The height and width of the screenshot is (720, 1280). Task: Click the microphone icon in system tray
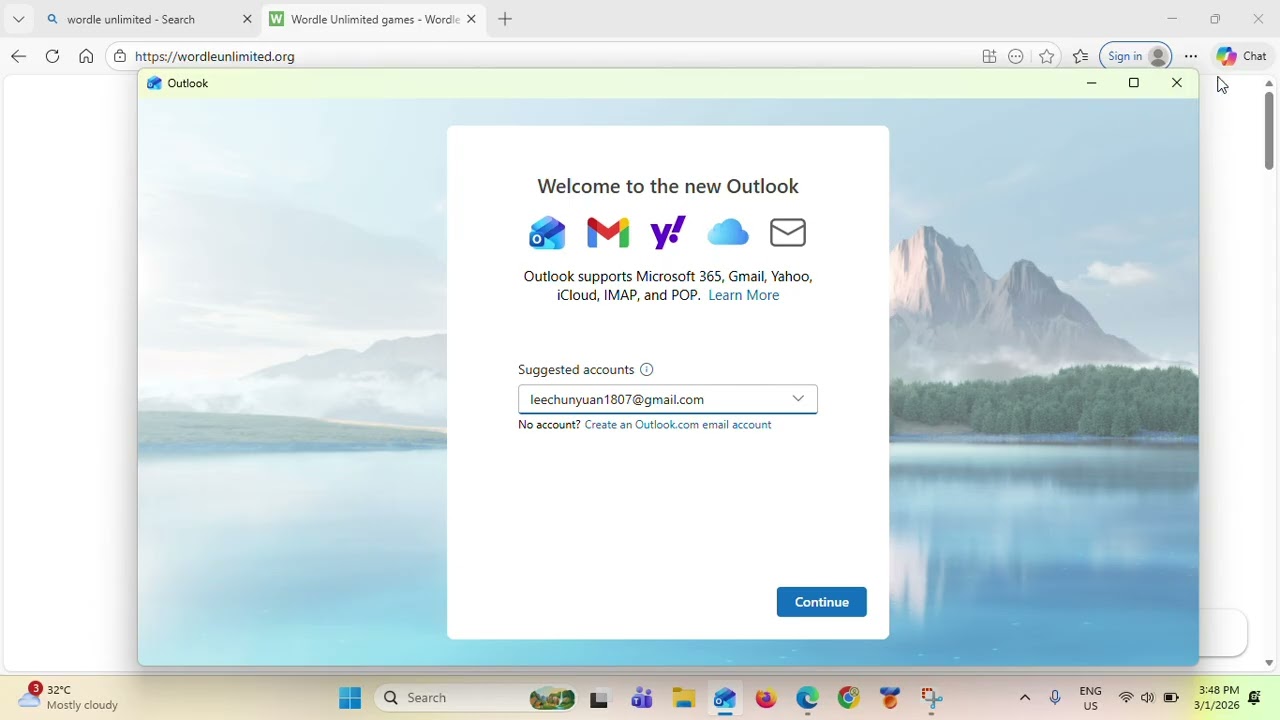pos(1055,698)
